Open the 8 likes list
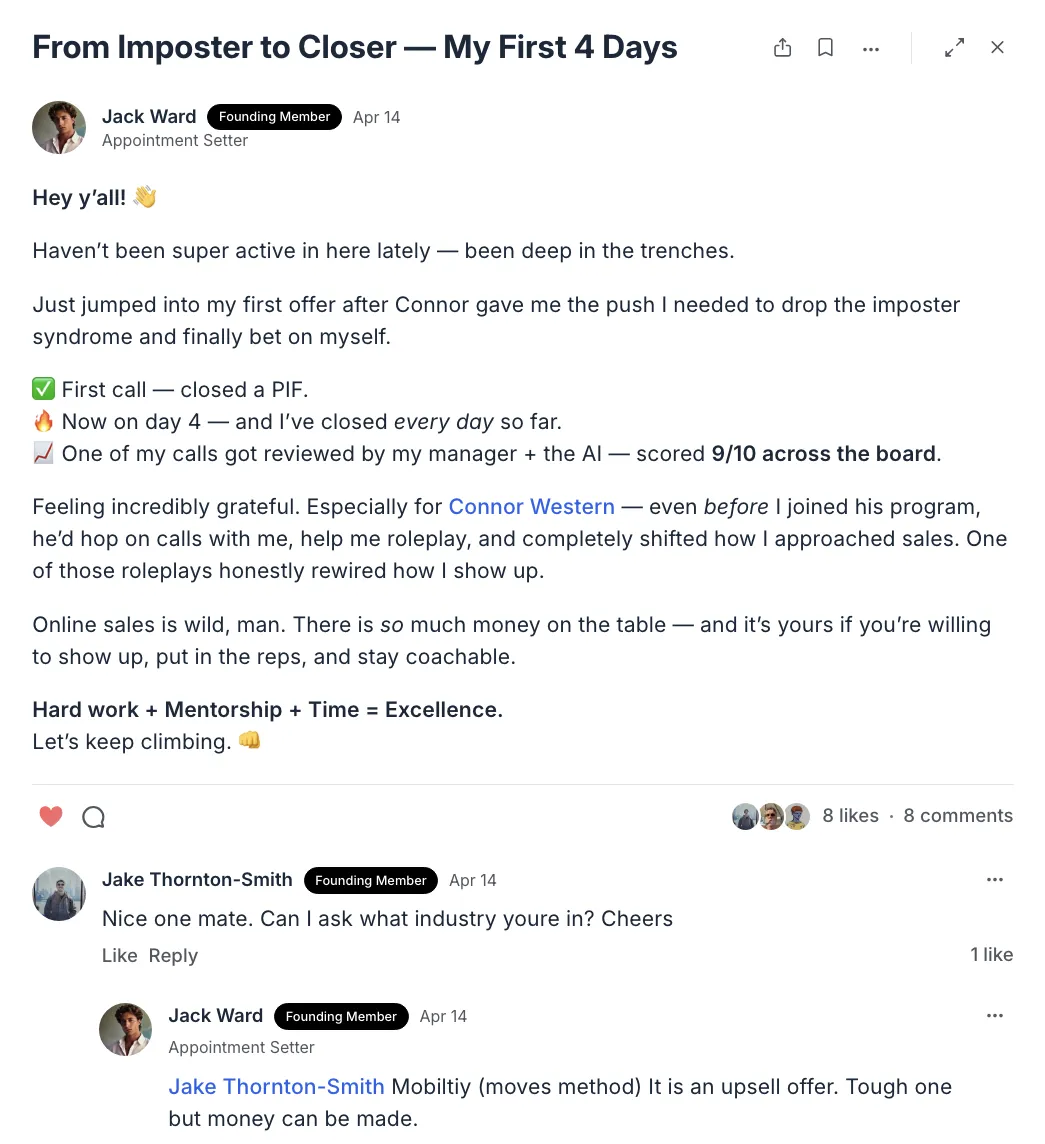This screenshot has width=1045, height=1144. pyautogui.click(x=850, y=816)
